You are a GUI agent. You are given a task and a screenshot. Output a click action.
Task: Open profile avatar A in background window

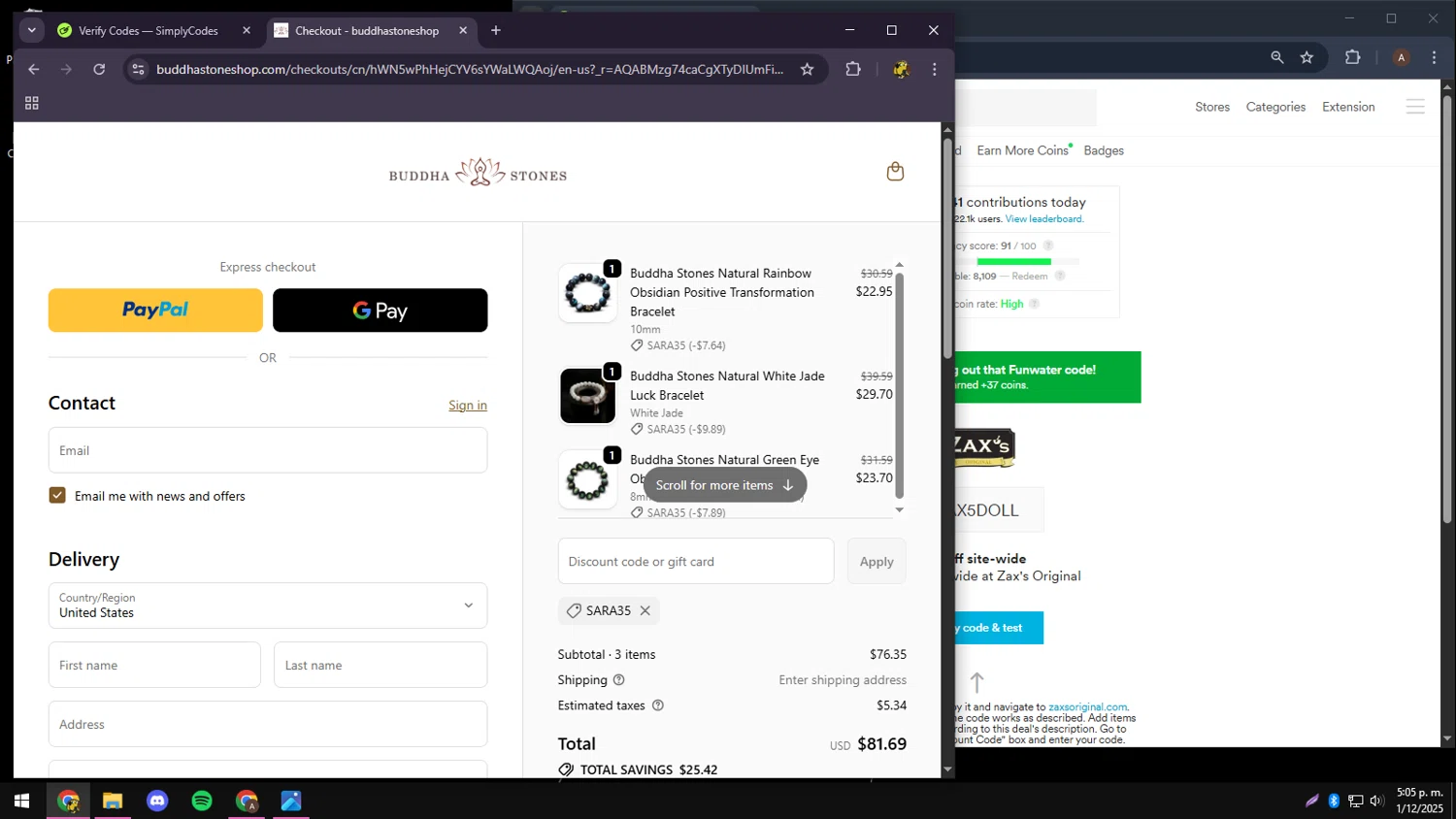1401,57
